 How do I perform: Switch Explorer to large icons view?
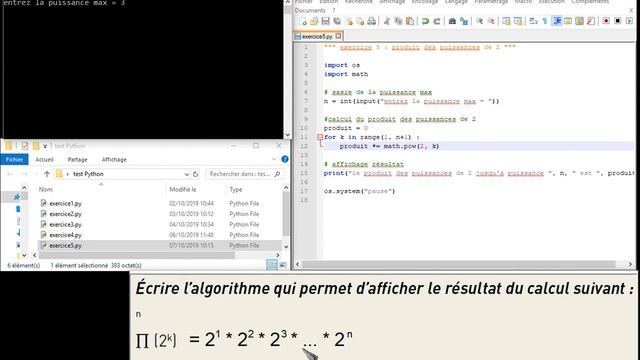click(282, 265)
